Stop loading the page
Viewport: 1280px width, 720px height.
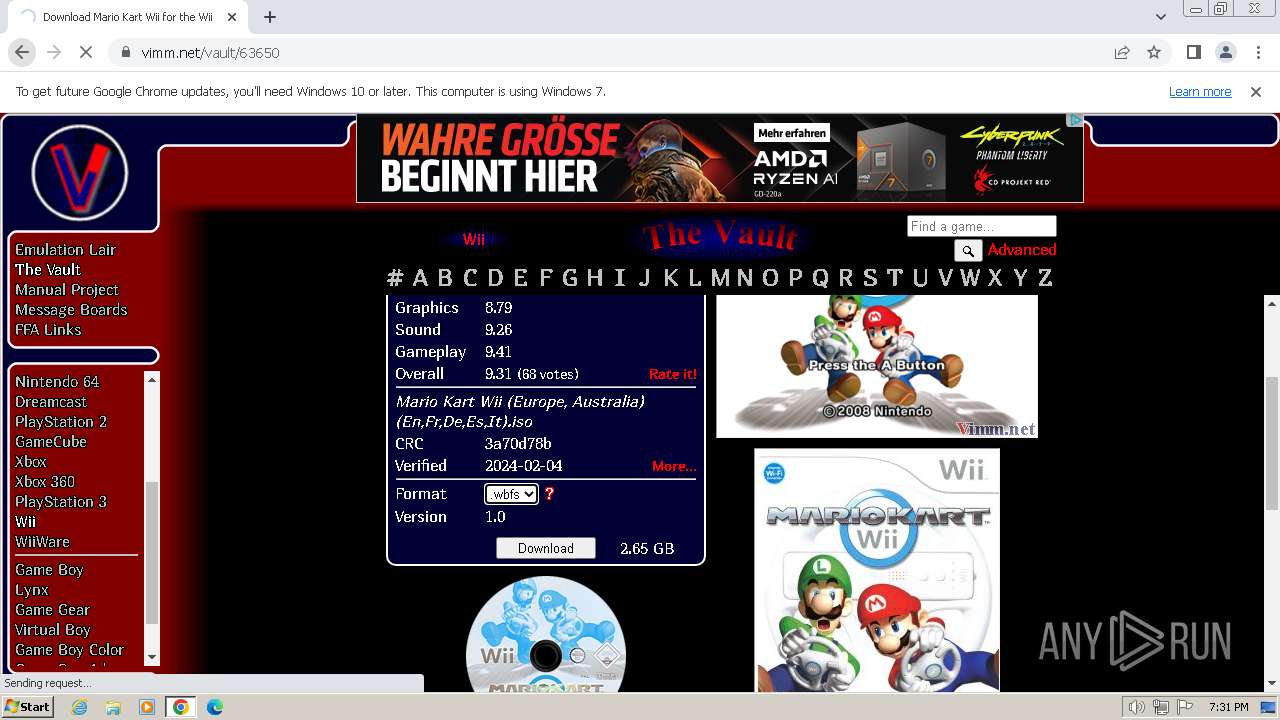tap(85, 52)
